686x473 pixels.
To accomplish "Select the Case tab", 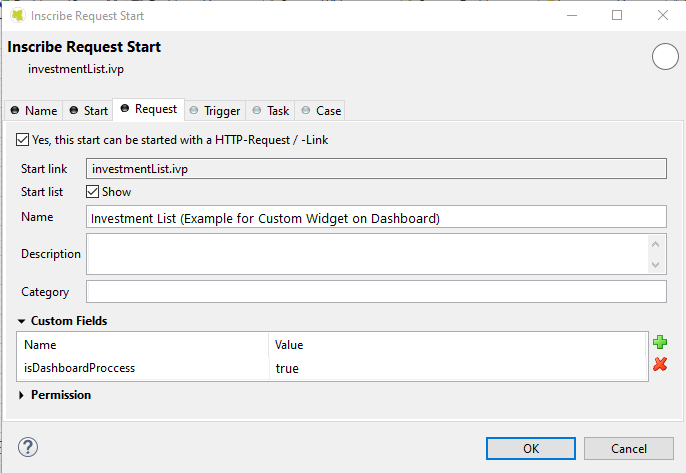I will [321, 110].
